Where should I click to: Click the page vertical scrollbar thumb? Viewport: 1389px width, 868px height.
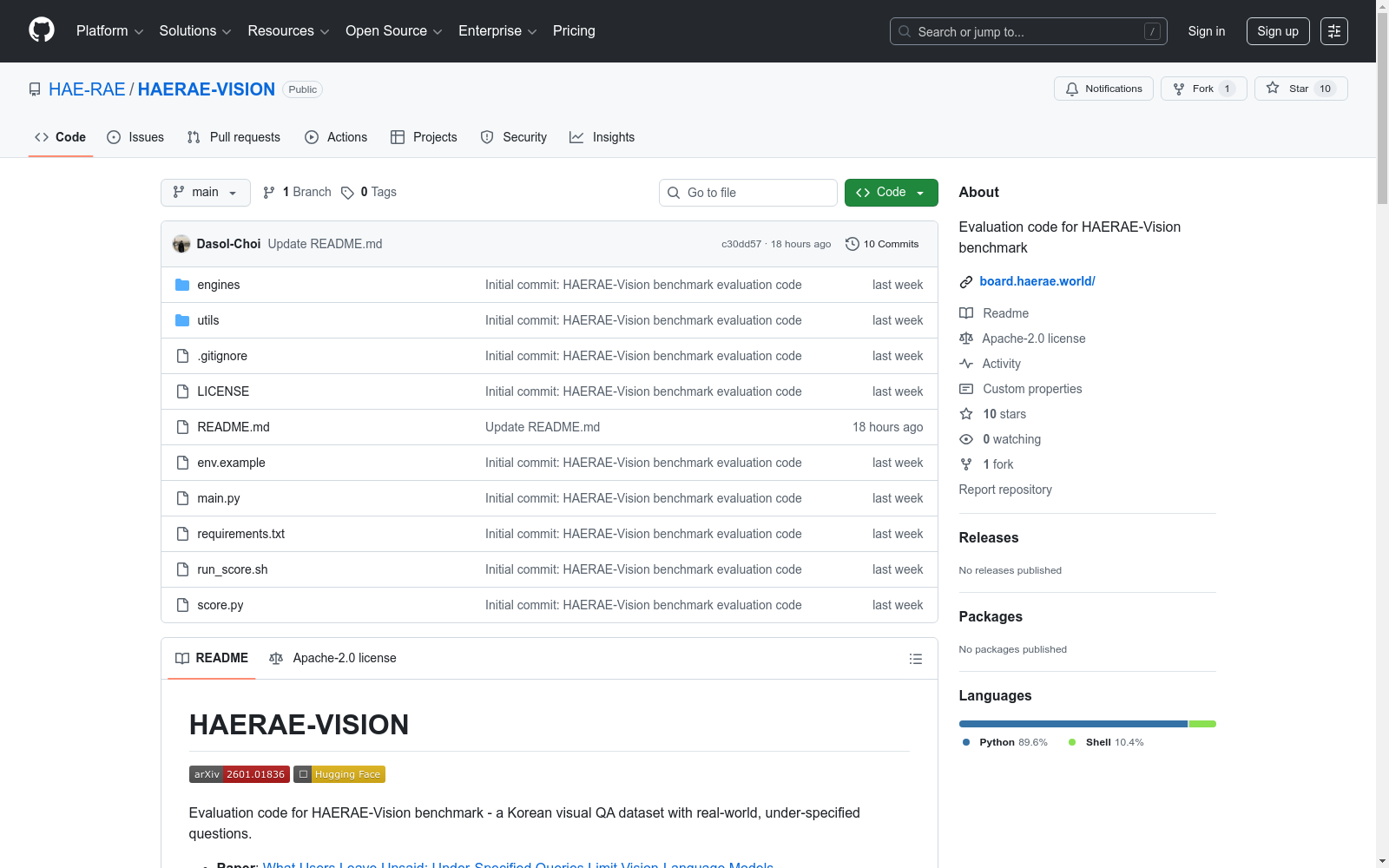click(1382, 108)
